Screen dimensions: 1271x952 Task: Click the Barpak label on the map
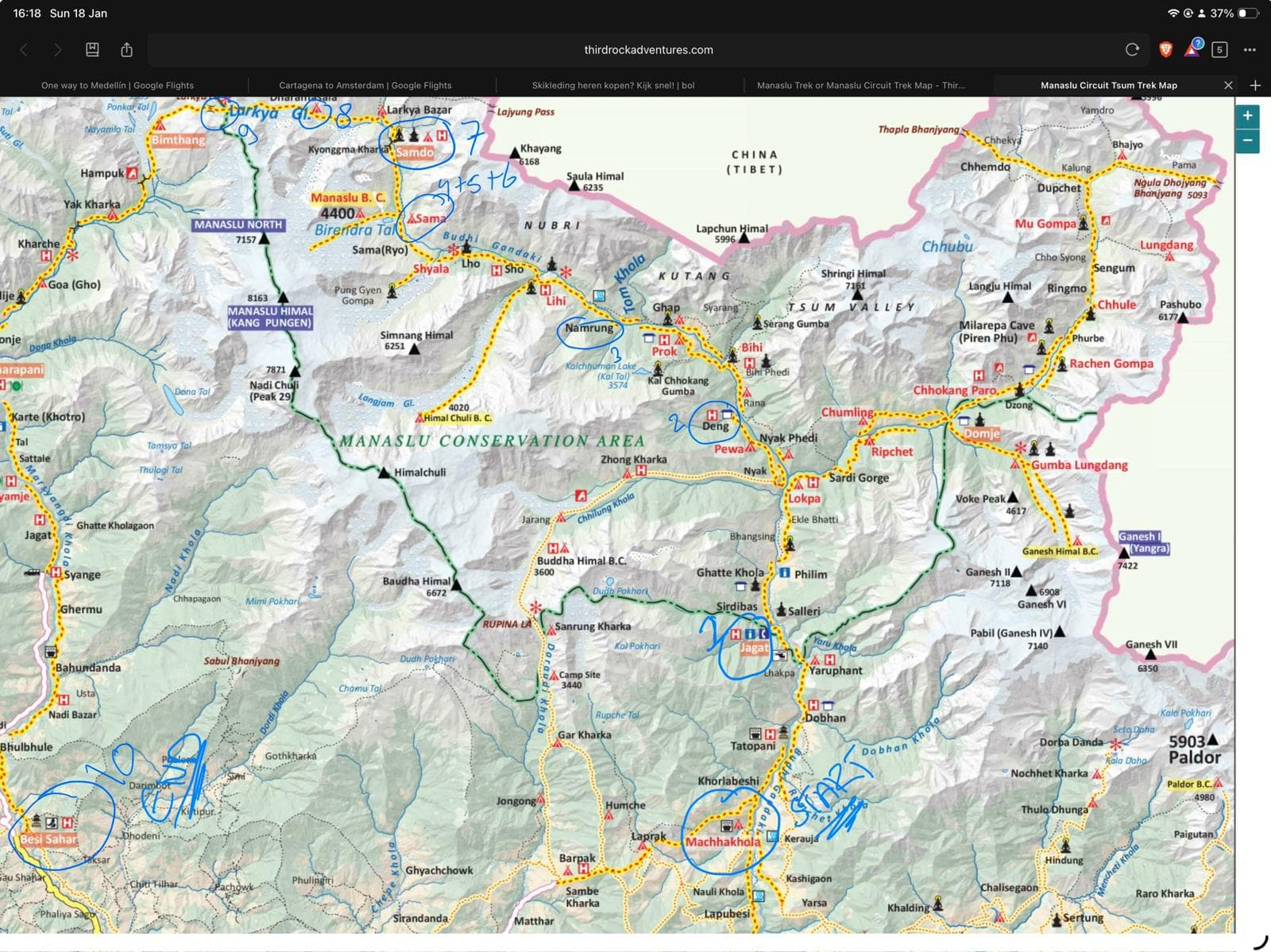pos(577,858)
